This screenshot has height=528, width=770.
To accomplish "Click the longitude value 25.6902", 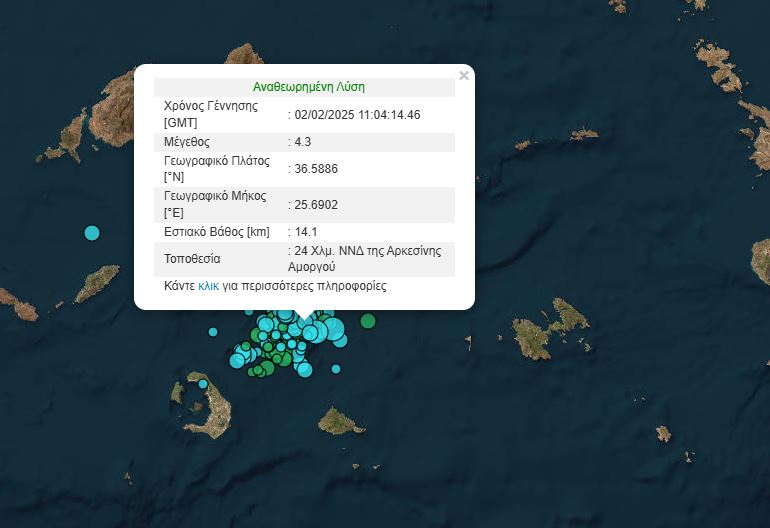I will [316, 205].
